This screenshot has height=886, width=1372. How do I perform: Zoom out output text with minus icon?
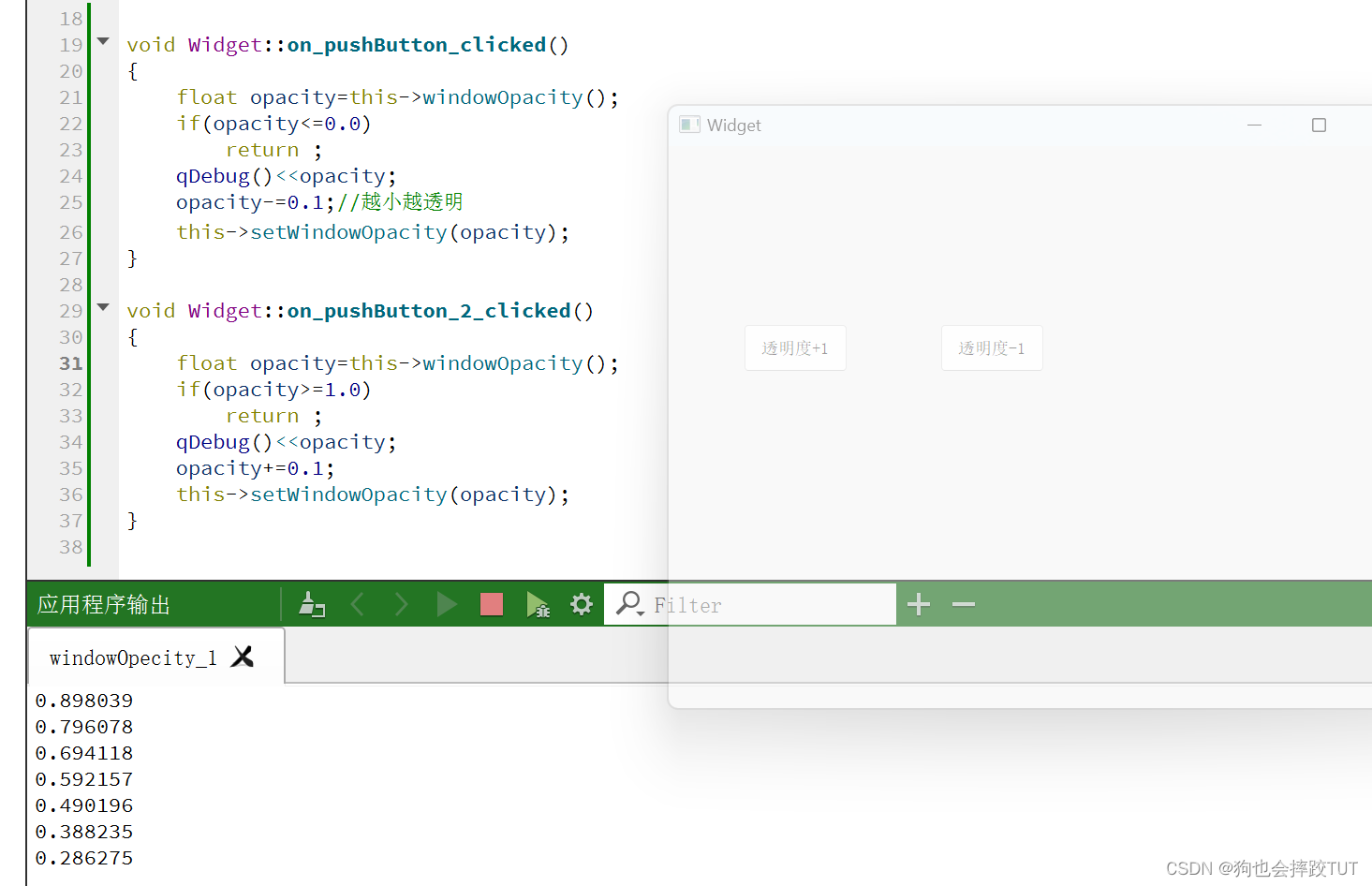pyautogui.click(x=964, y=605)
